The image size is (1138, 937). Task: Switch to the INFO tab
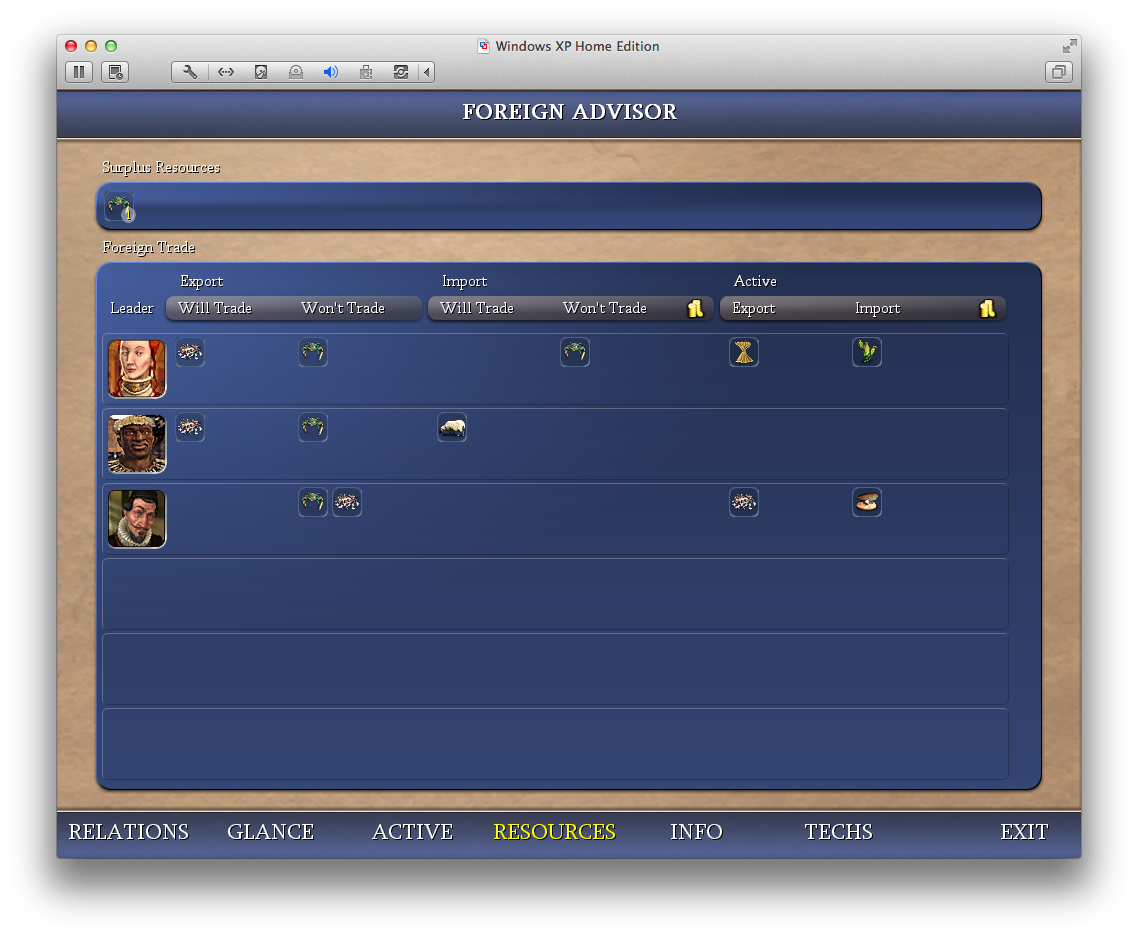(x=696, y=832)
